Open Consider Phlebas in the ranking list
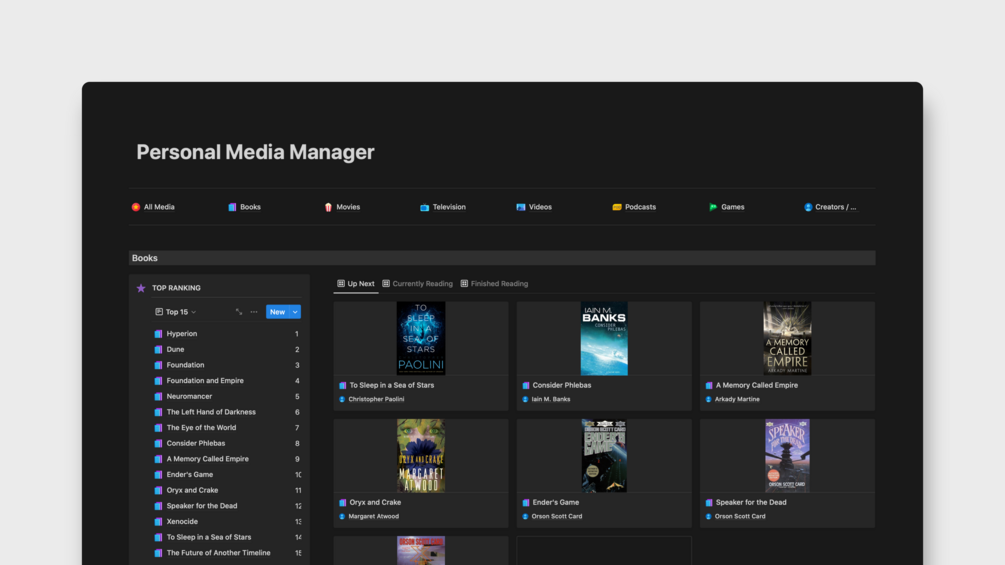The height and width of the screenshot is (565, 1005). 227,443
